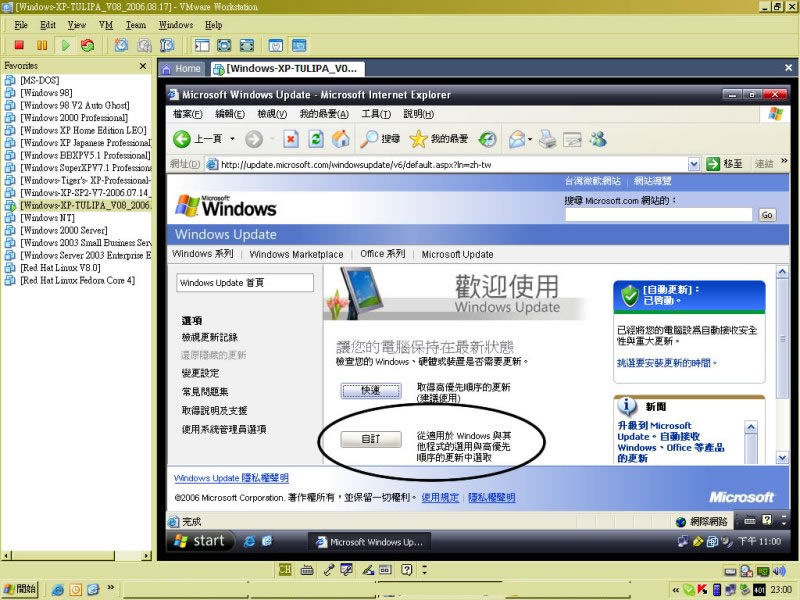Open the address bar dropdown arrow

coord(693,164)
